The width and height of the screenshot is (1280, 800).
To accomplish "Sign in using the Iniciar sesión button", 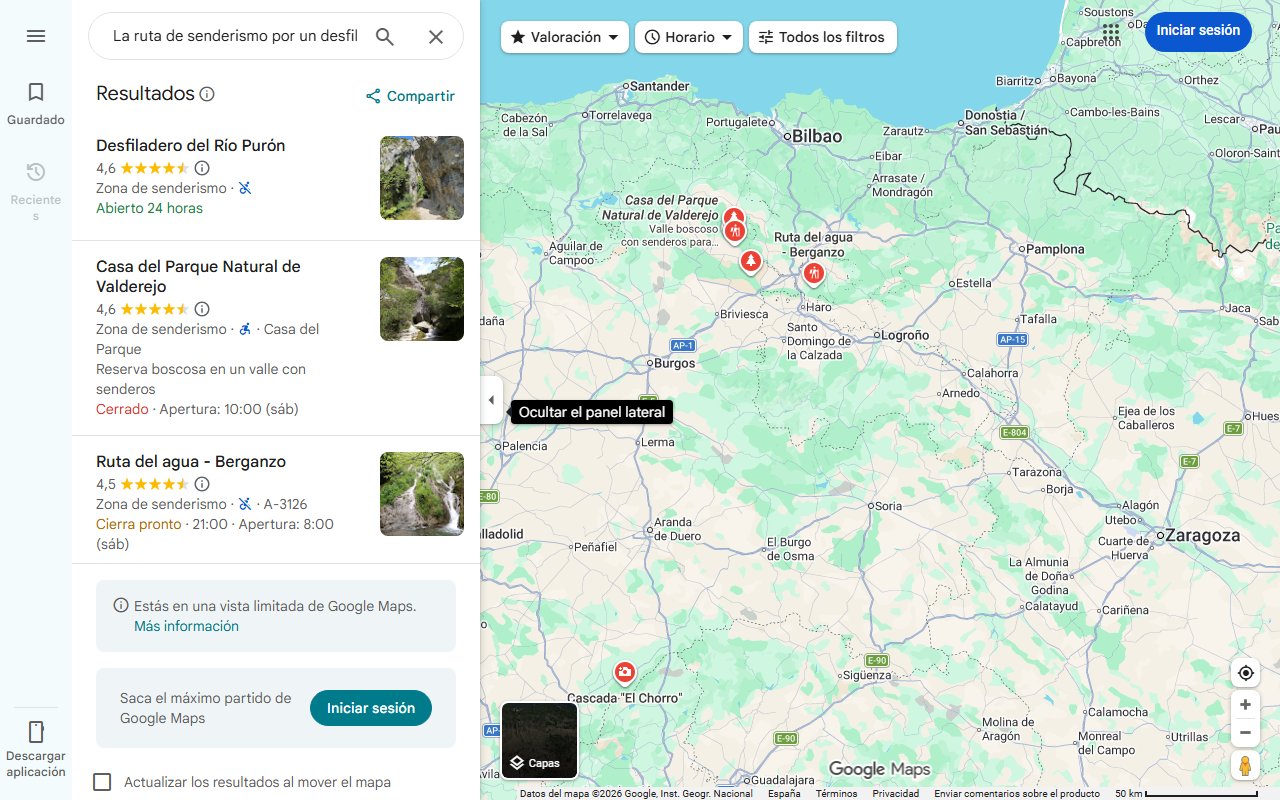I will point(1198,31).
